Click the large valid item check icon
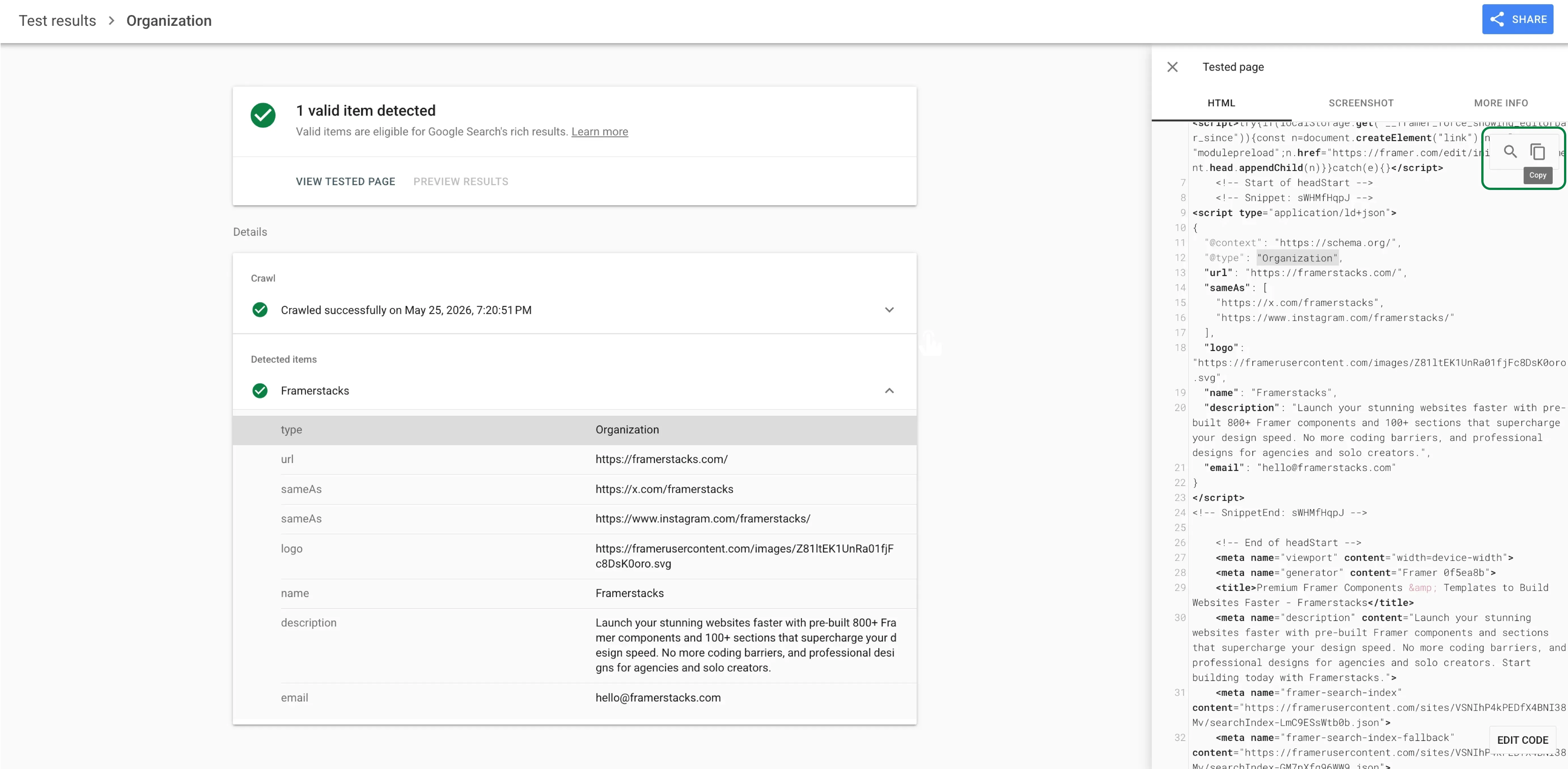 [263, 115]
